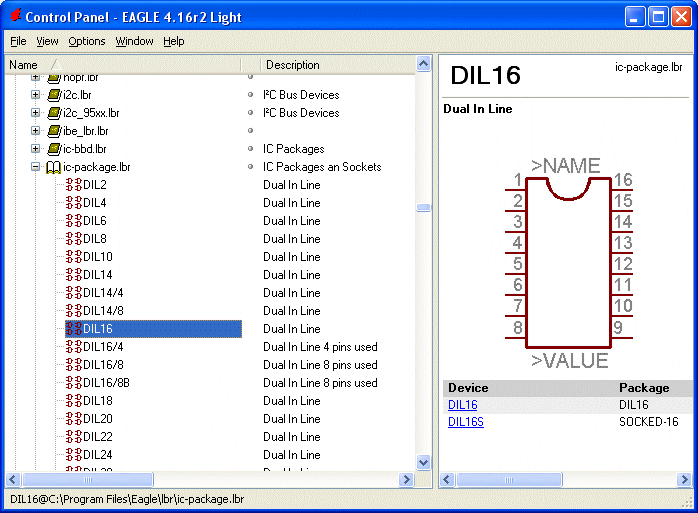The width and height of the screenshot is (698, 513).
Task: Expand the ibe_lbr.lbr library
Action: point(35,130)
